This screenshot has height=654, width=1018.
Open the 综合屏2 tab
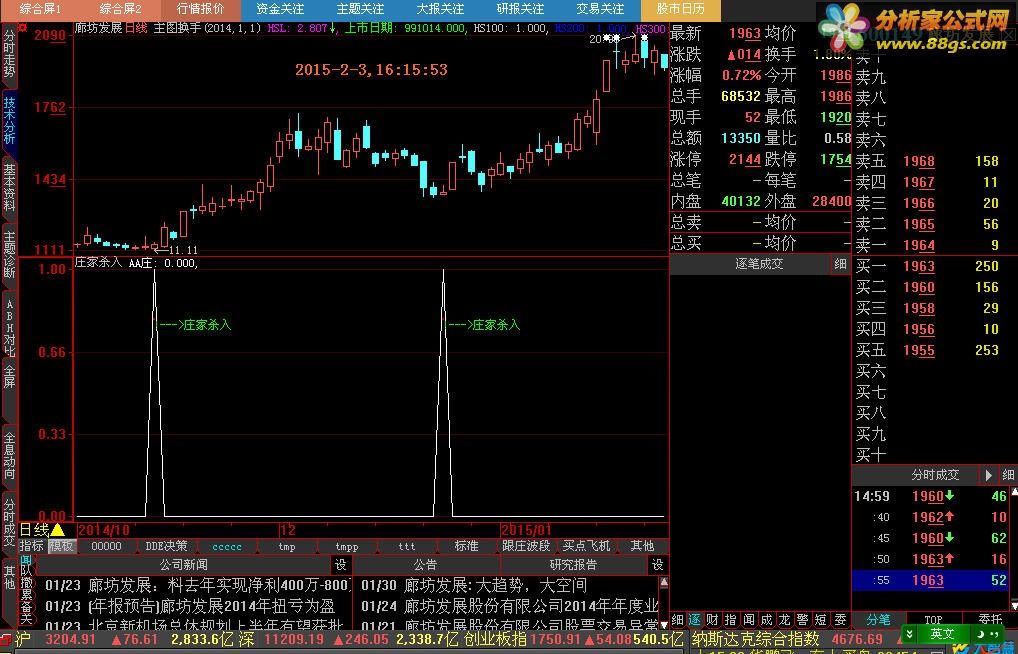pos(120,9)
